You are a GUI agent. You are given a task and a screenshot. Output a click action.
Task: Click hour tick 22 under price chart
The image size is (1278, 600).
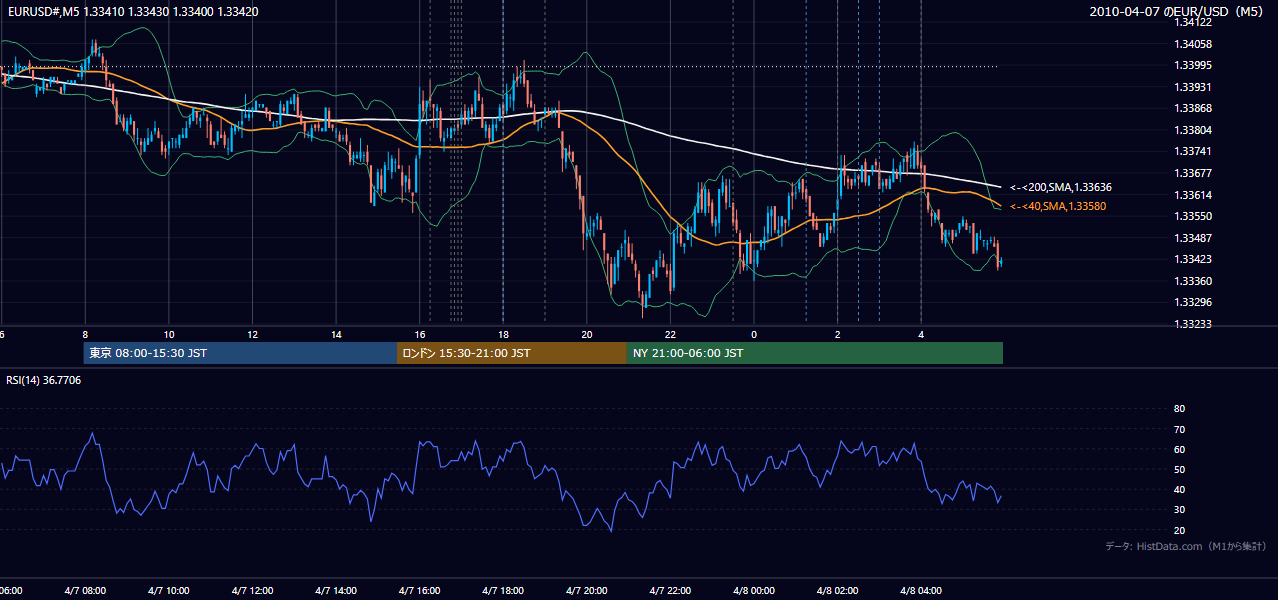671,334
